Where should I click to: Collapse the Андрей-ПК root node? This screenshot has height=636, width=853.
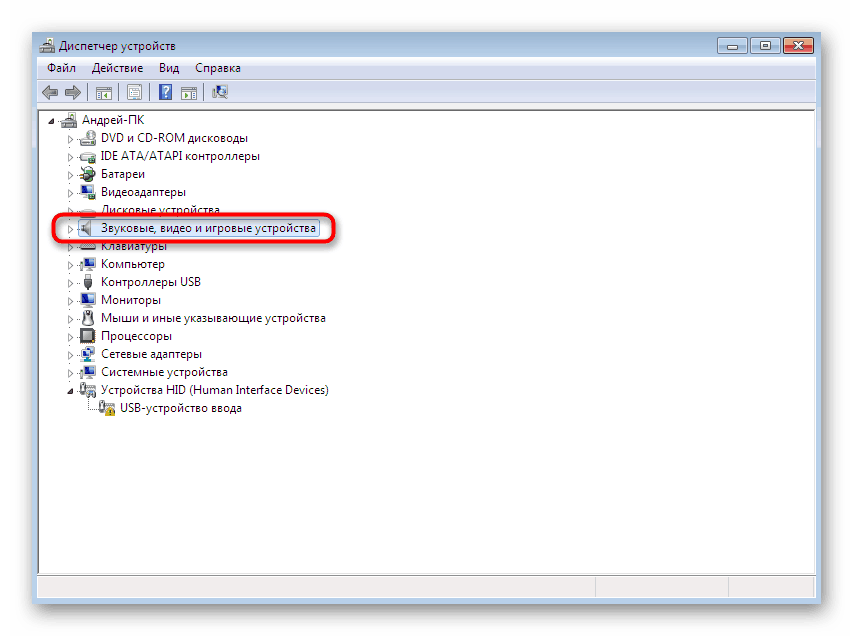tap(51, 121)
